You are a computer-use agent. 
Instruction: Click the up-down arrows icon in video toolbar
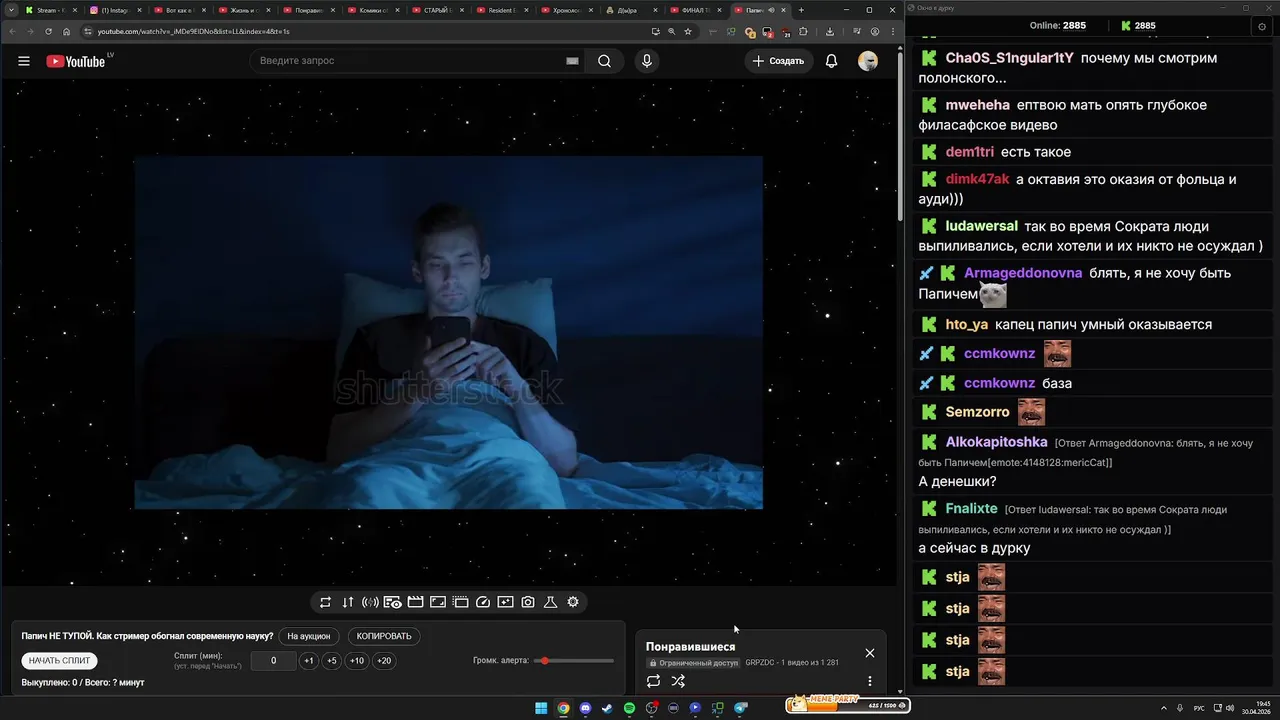pyautogui.click(x=348, y=602)
